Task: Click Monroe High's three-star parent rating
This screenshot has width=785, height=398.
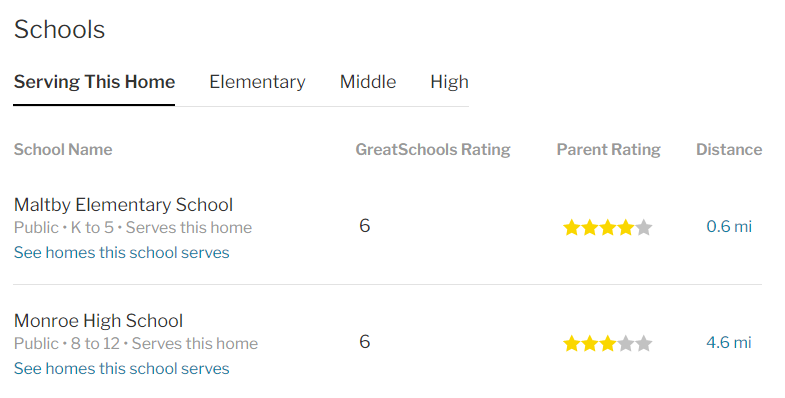Action: click(607, 344)
